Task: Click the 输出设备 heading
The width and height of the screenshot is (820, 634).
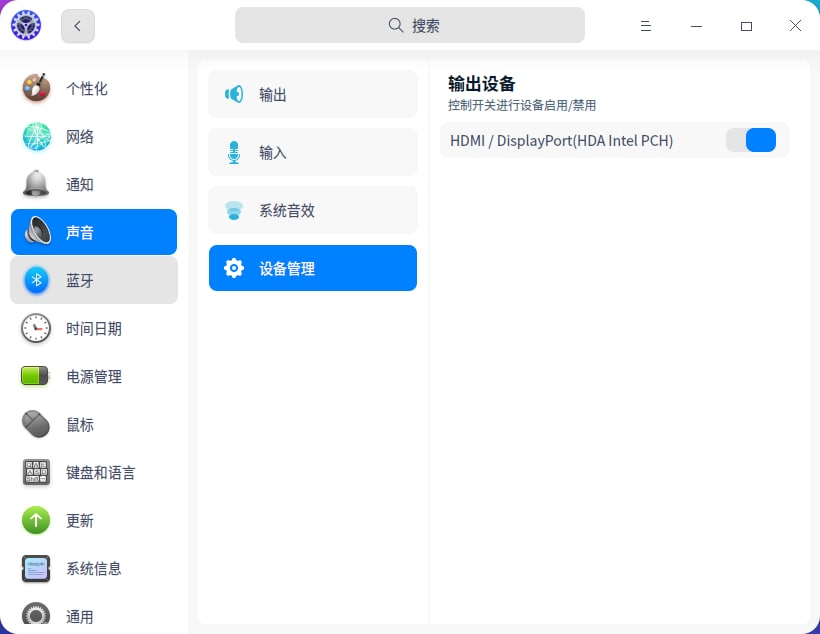Action: coord(481,84)
